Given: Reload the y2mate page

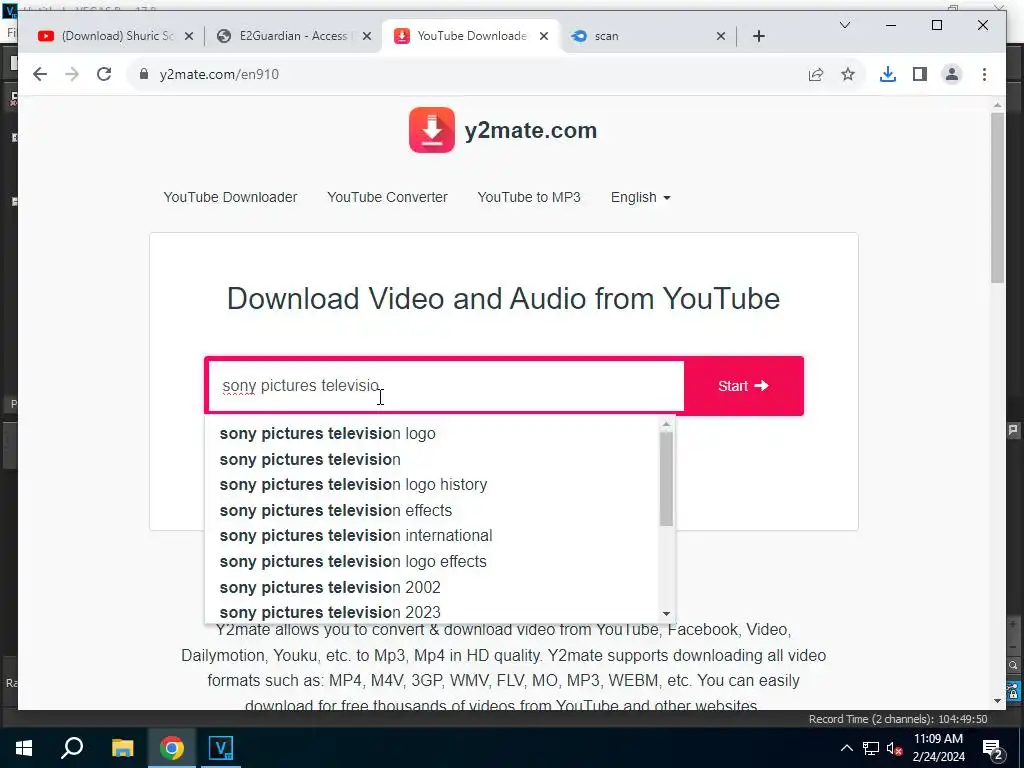Looking at the screenshot, I should tap(104, 74).
